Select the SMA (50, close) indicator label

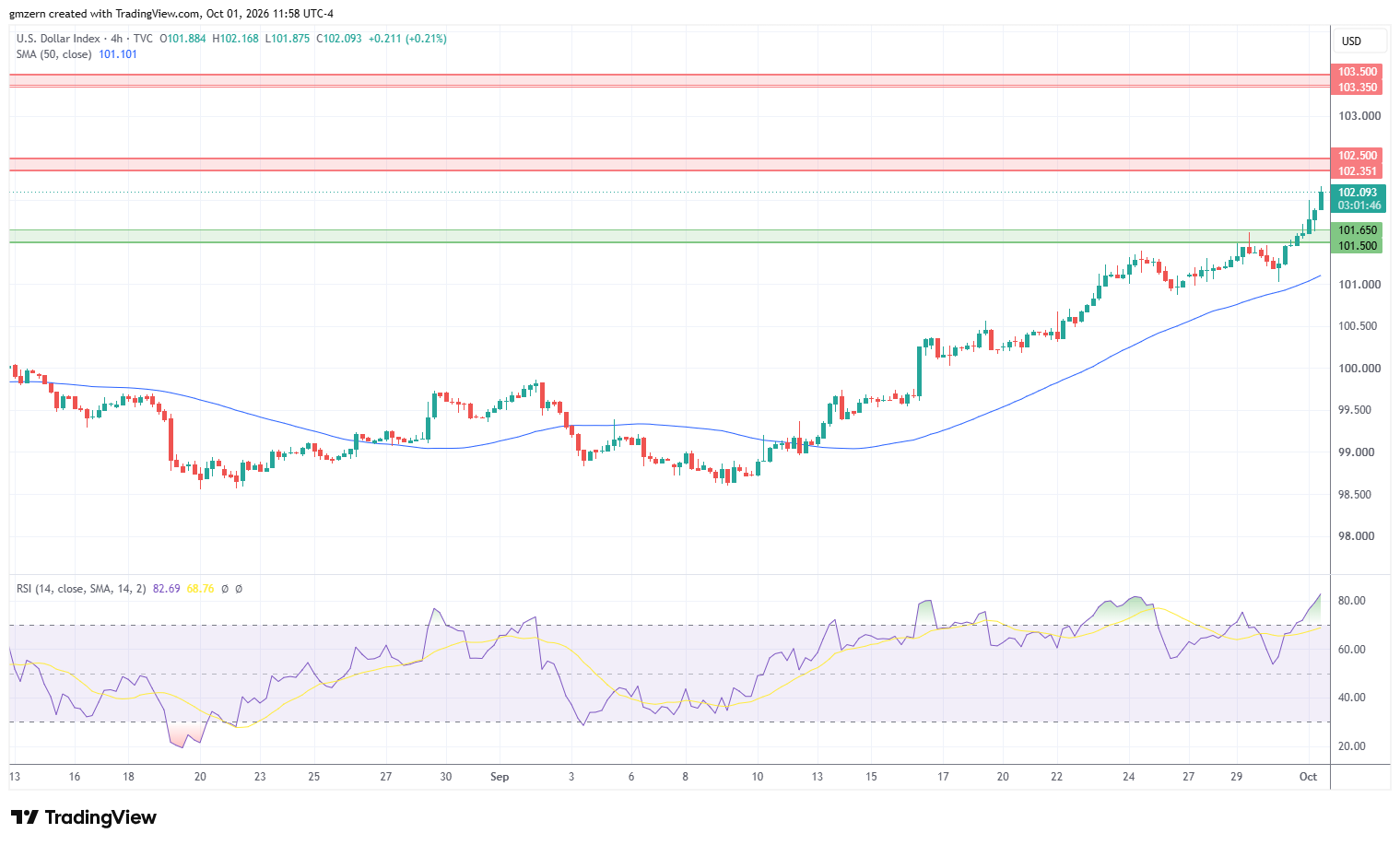coord(53,54)
